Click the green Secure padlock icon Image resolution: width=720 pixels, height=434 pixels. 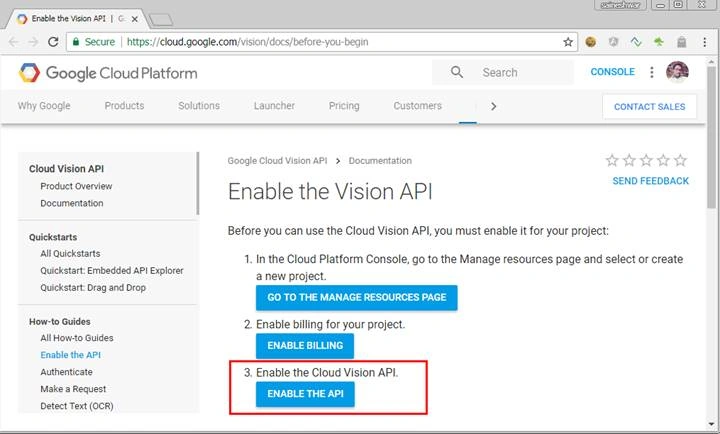click(76, 42)
